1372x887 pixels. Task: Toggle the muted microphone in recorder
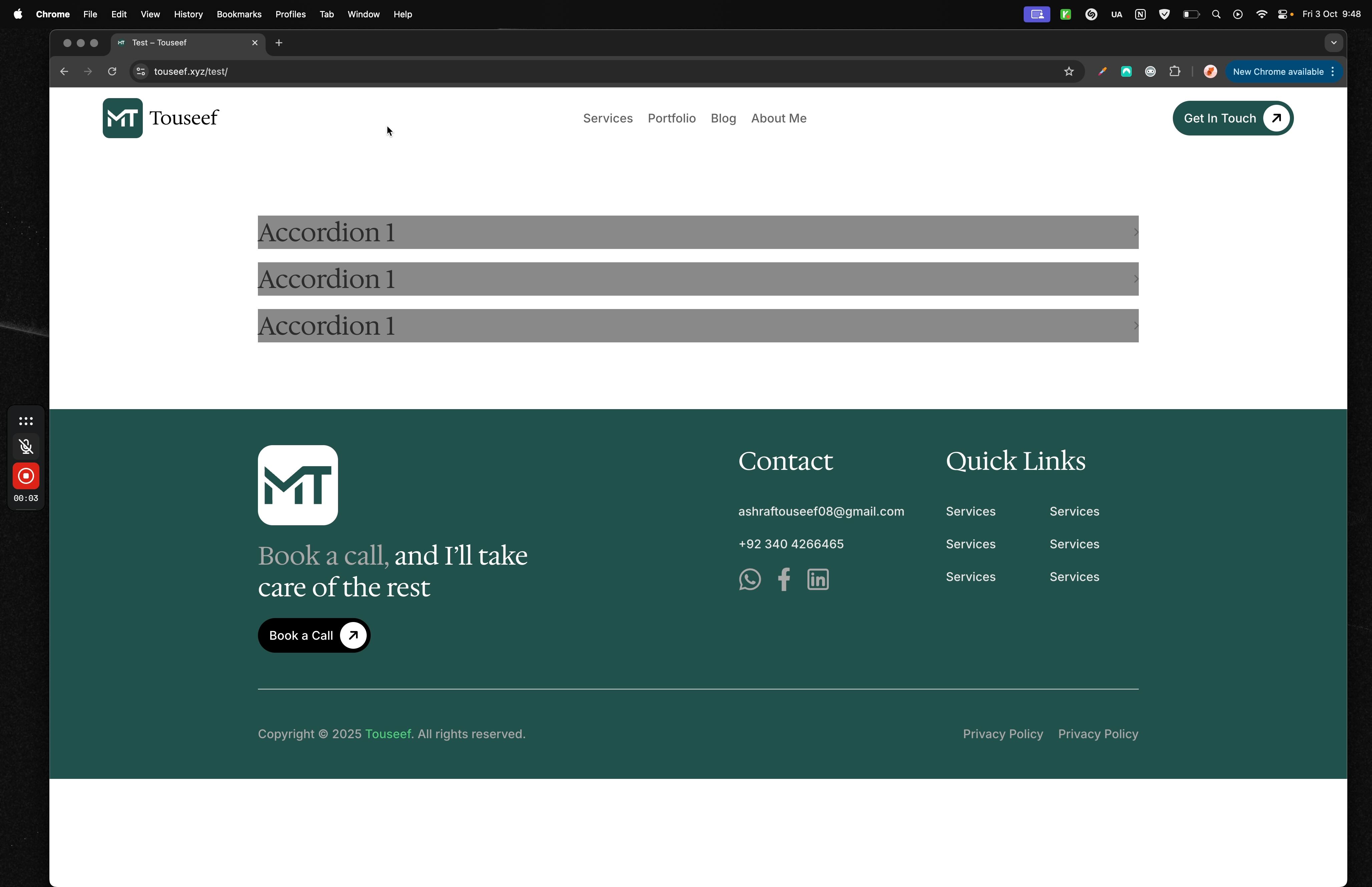(26, 447)
